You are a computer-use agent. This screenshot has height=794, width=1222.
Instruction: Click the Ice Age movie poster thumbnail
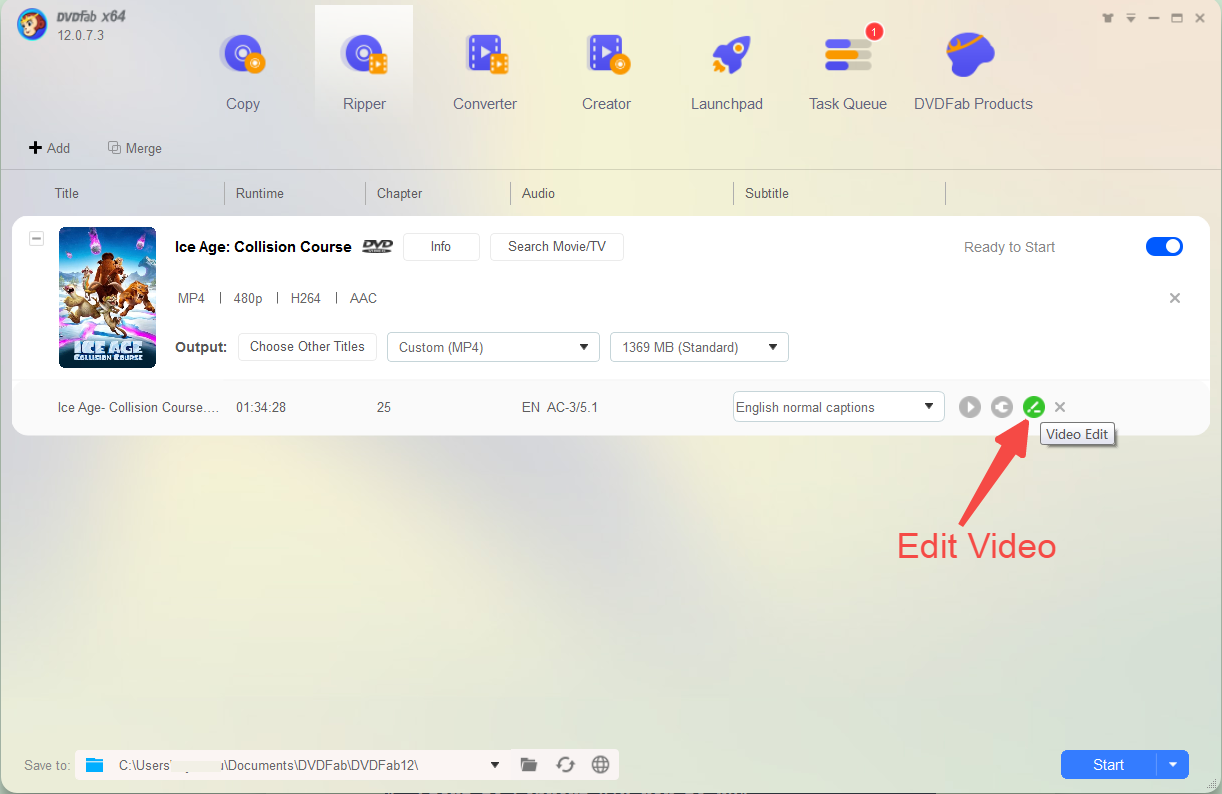click(x=108, y=297)
